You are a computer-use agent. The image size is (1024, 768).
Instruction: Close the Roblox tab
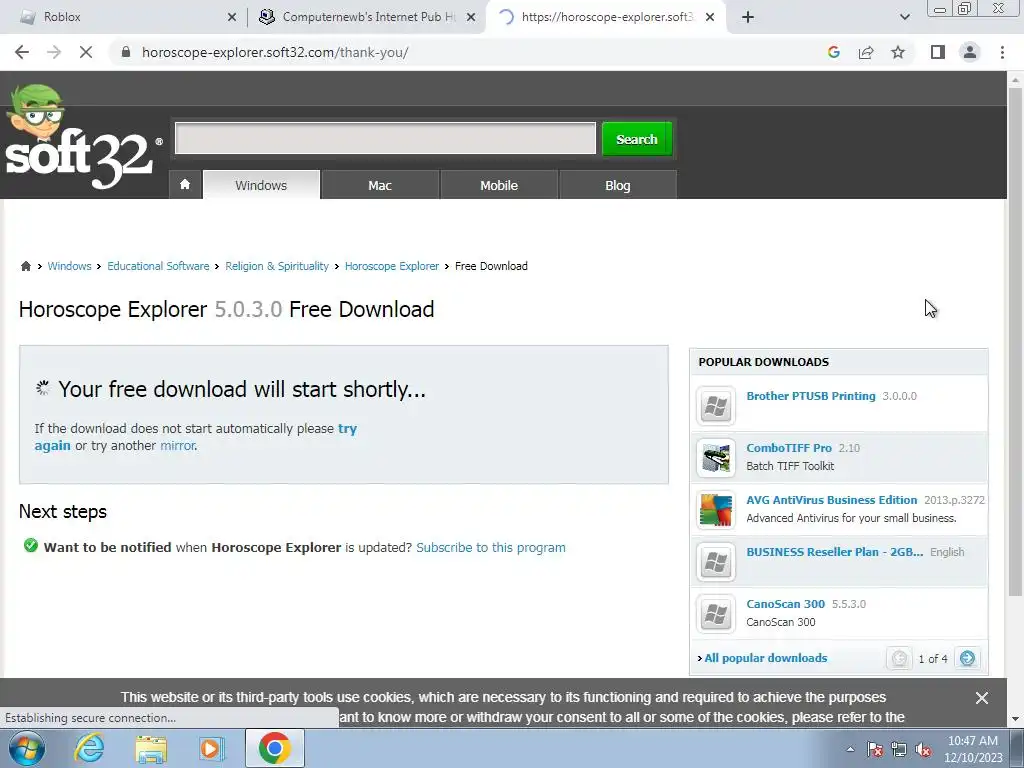(232, 17)
